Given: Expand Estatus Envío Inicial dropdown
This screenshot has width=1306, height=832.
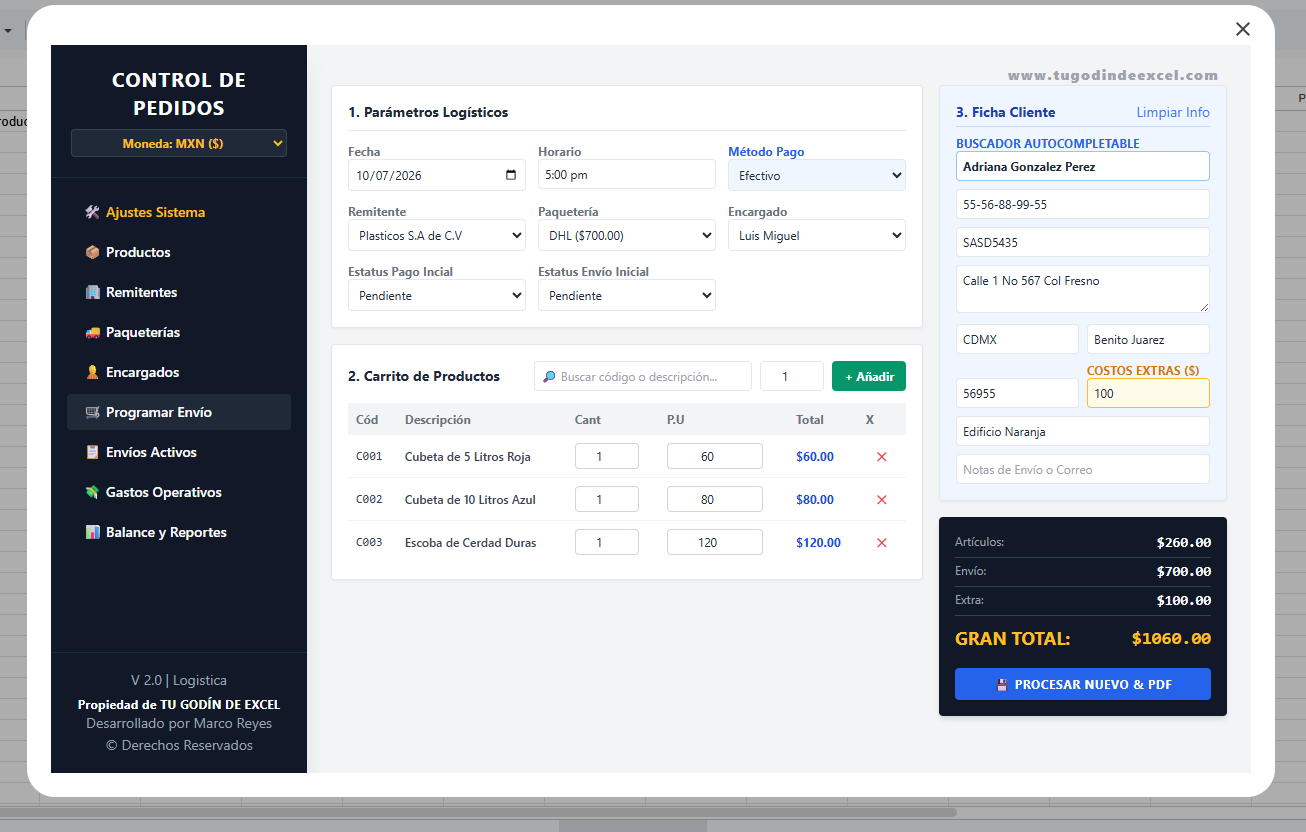Looking at the screenshot, I should click(627, 295).
